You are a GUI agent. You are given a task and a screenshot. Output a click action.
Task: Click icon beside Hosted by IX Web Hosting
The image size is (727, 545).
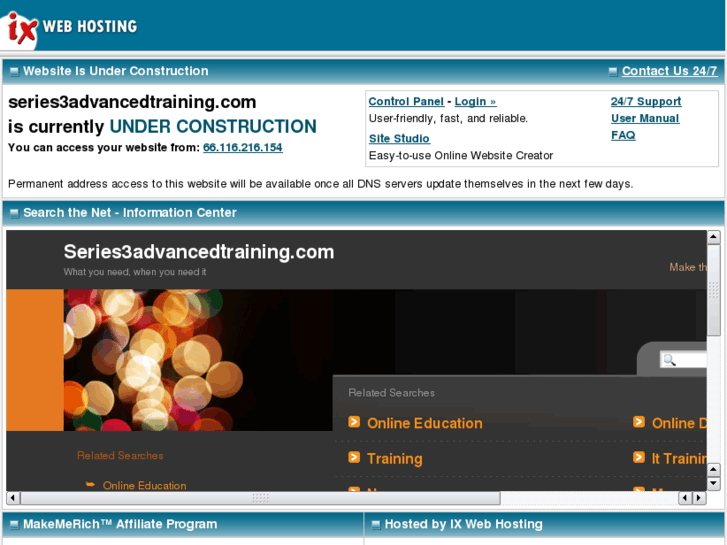[x=376, y=525]
